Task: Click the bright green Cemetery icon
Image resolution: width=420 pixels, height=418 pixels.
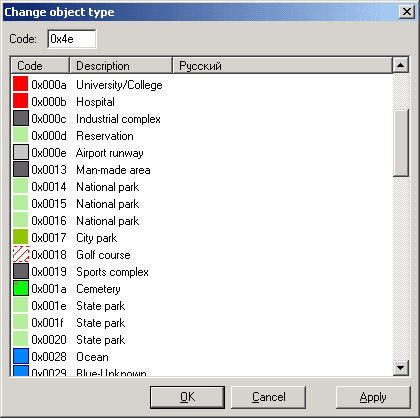Action: 21,289
